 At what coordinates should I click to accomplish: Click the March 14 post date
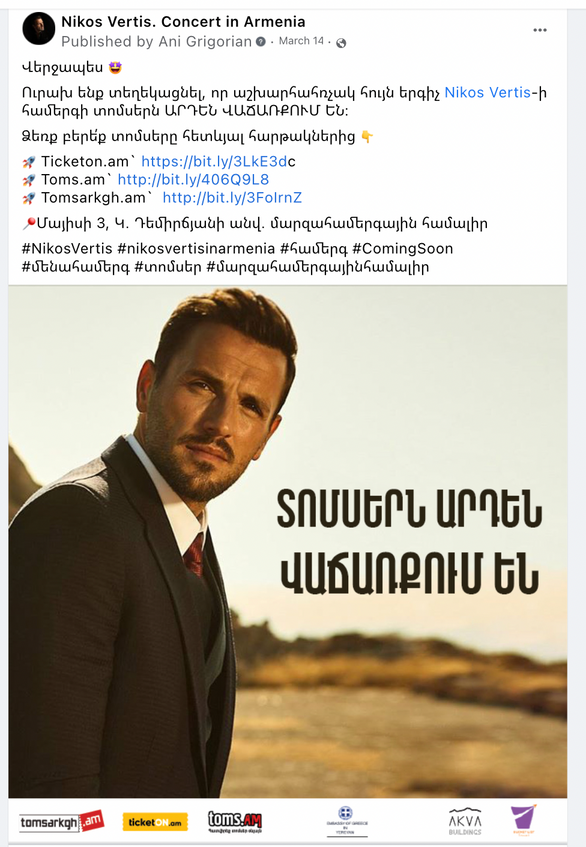301,41
